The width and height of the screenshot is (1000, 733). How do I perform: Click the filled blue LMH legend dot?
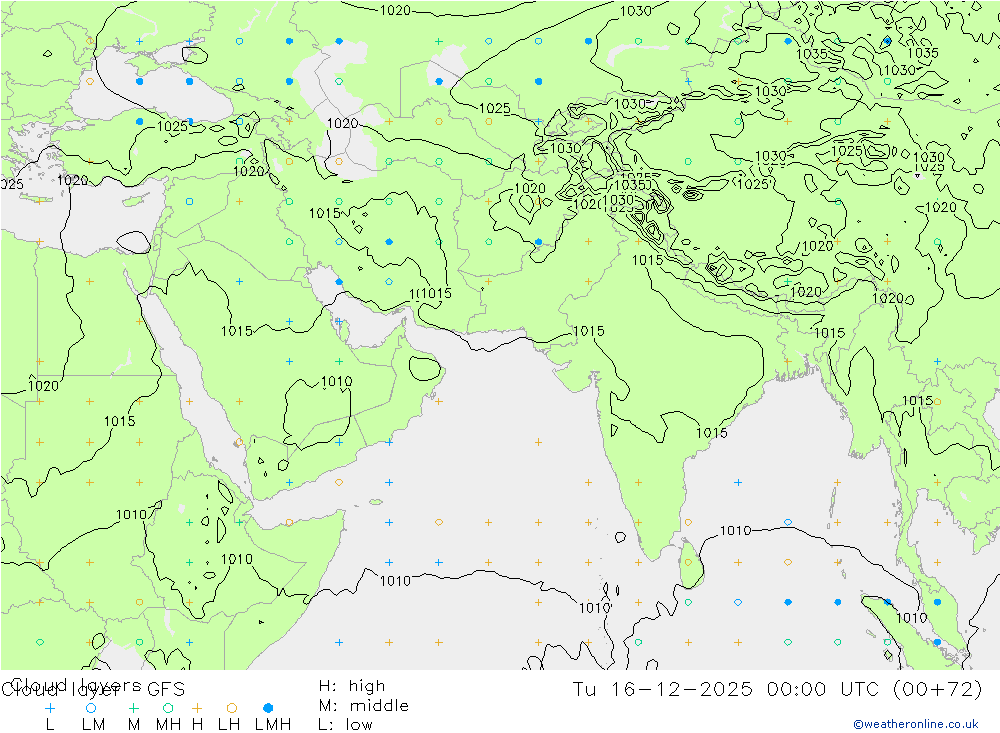[x=268, y=708]
